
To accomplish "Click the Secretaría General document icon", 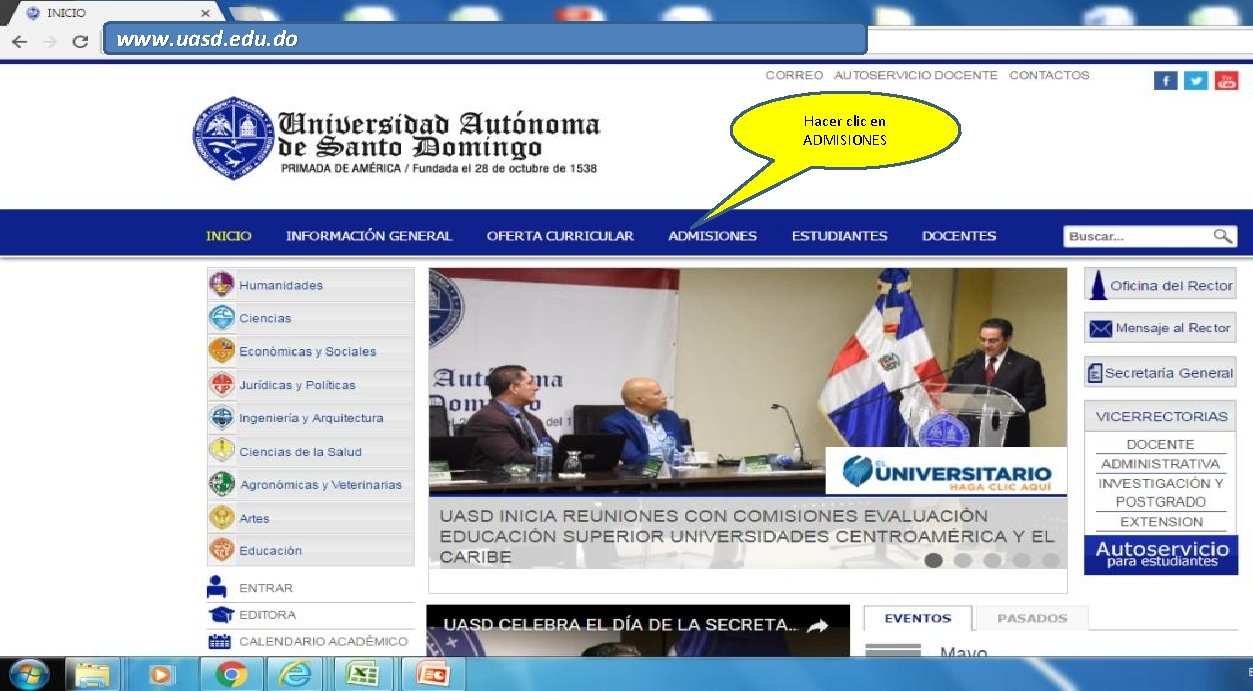I will pos(1095,373).
